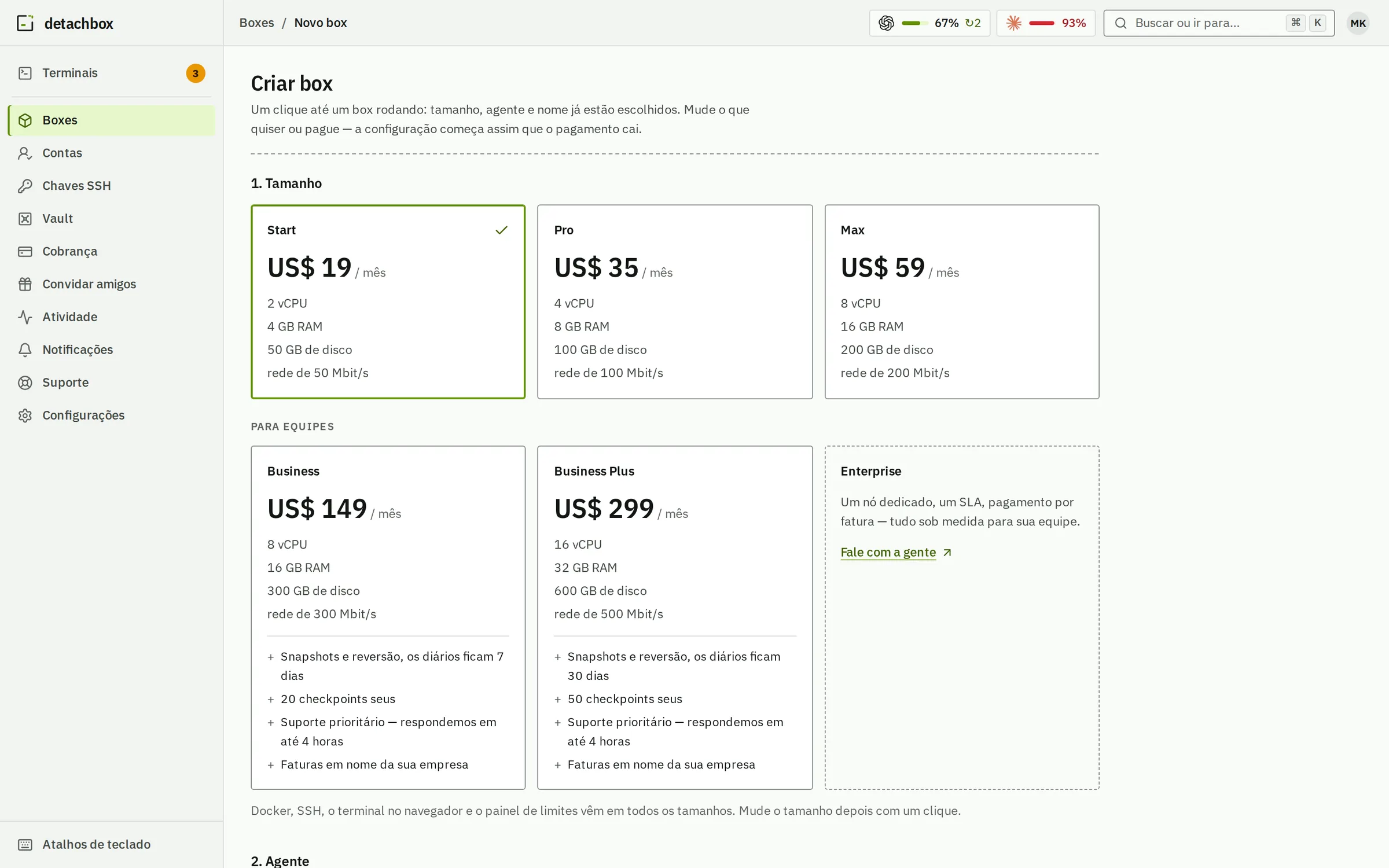Open the Terminais menu label
This screenshot has height=868, width=1389.
(70, 73)
